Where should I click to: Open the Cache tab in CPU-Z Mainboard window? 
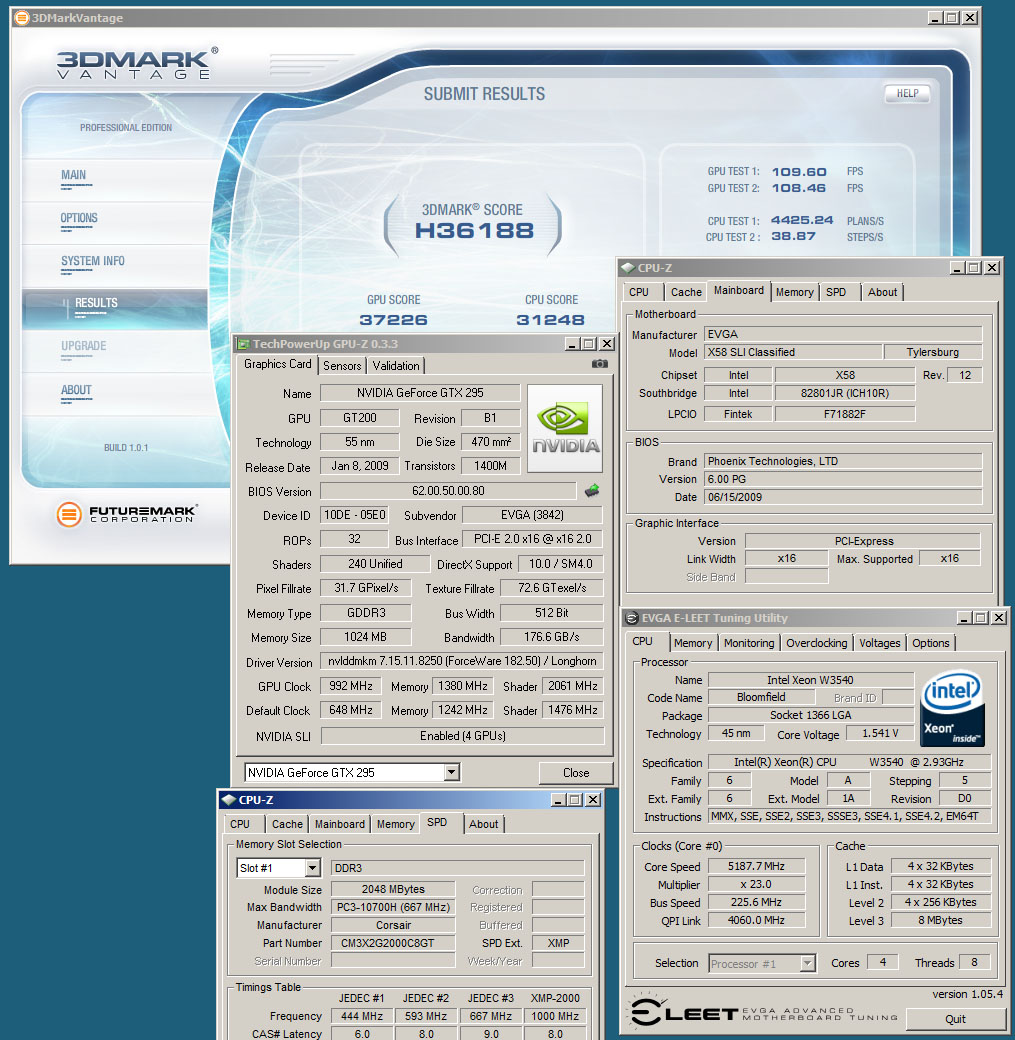(686, 292)
